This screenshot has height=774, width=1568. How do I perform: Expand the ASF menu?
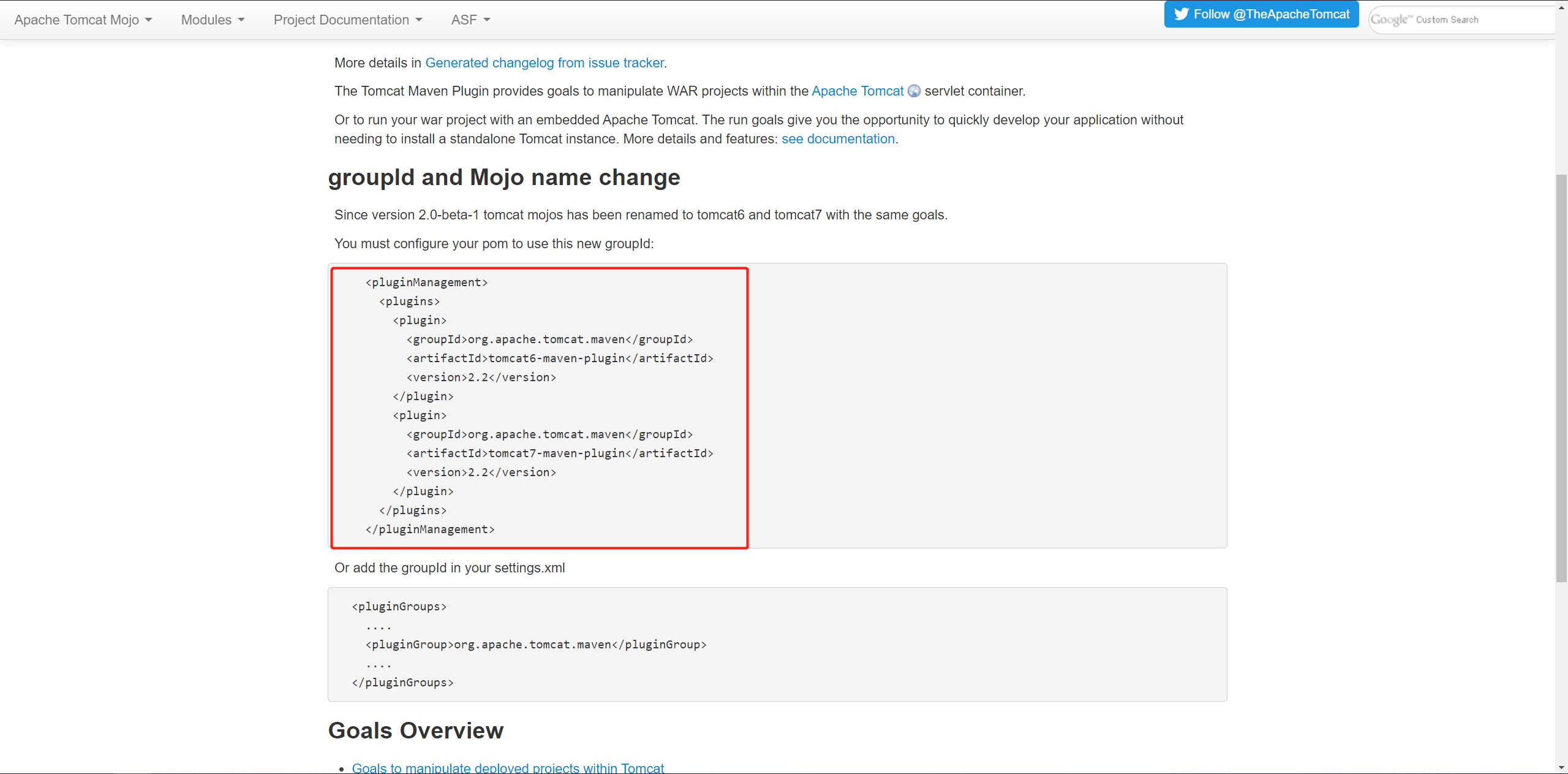(470, 20)
